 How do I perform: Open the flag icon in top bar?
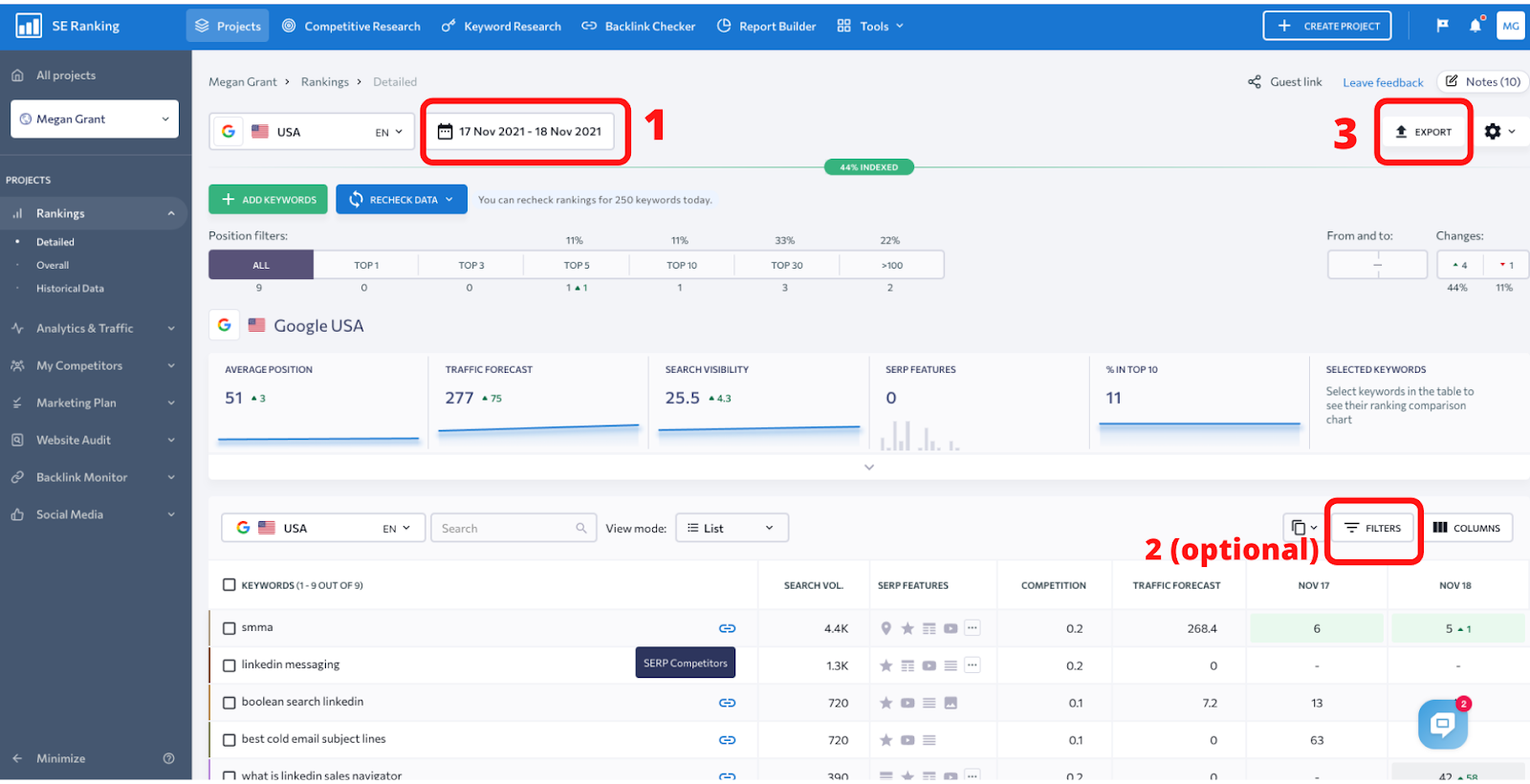[1442, 26]
